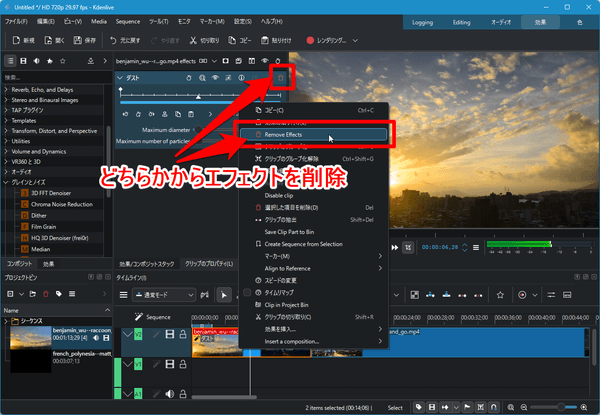Collapse the Dust (ダスト) effect chevron
The image size is (600, 415).
[x=121, y=78]
